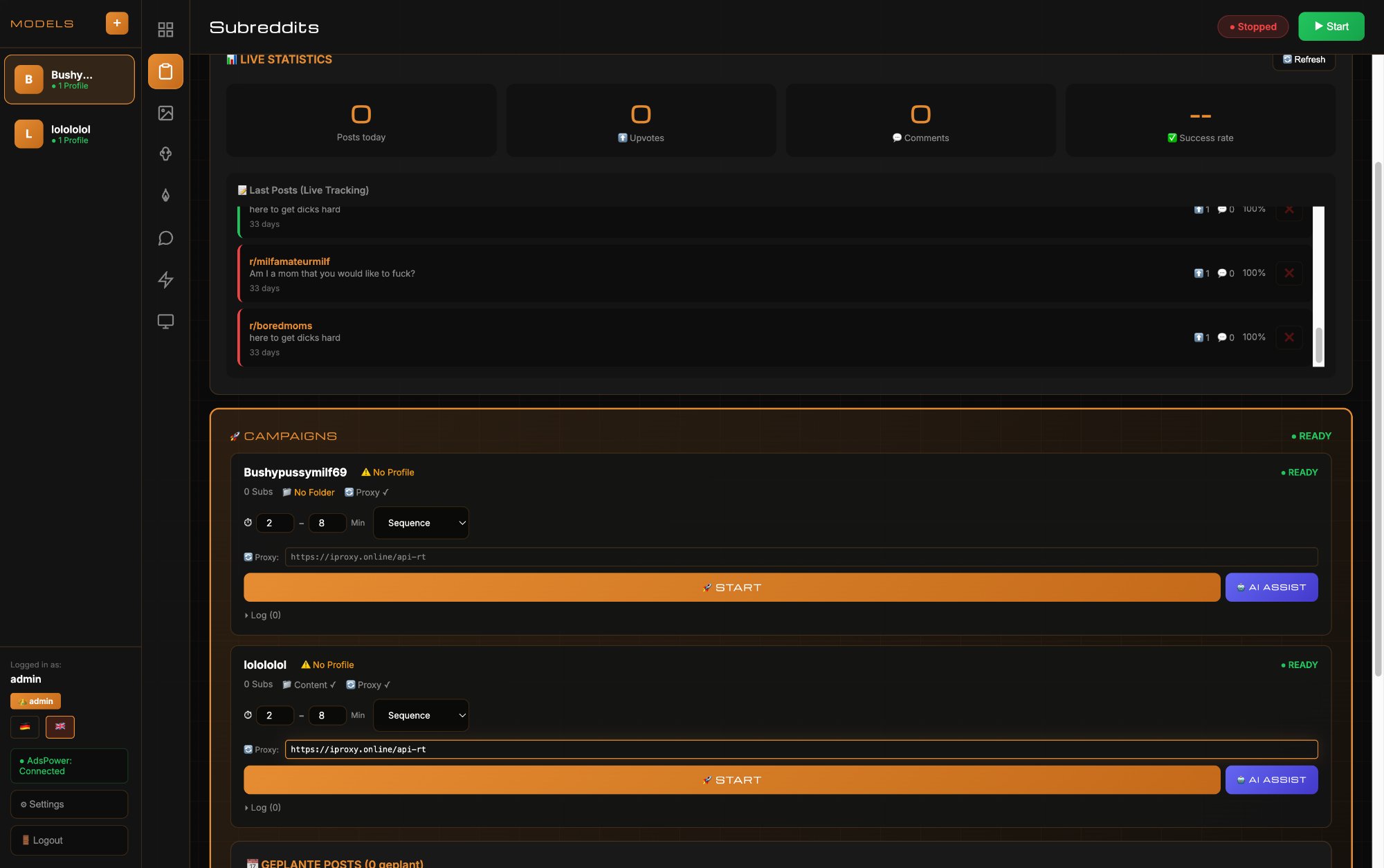Select the lolololol model in list
The image size is (1384, 868).
pos(69,134)
